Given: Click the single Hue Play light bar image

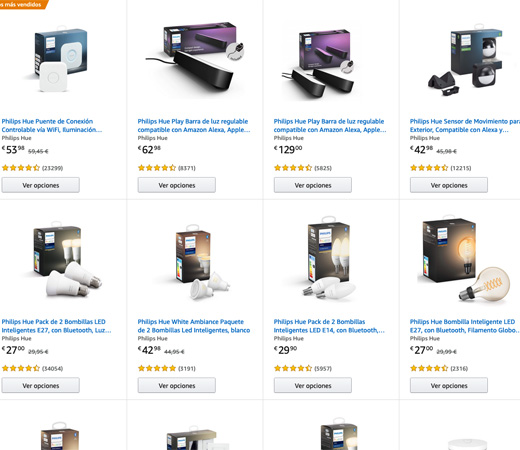Looking at the screenshot, I should (x=196, y=57).
